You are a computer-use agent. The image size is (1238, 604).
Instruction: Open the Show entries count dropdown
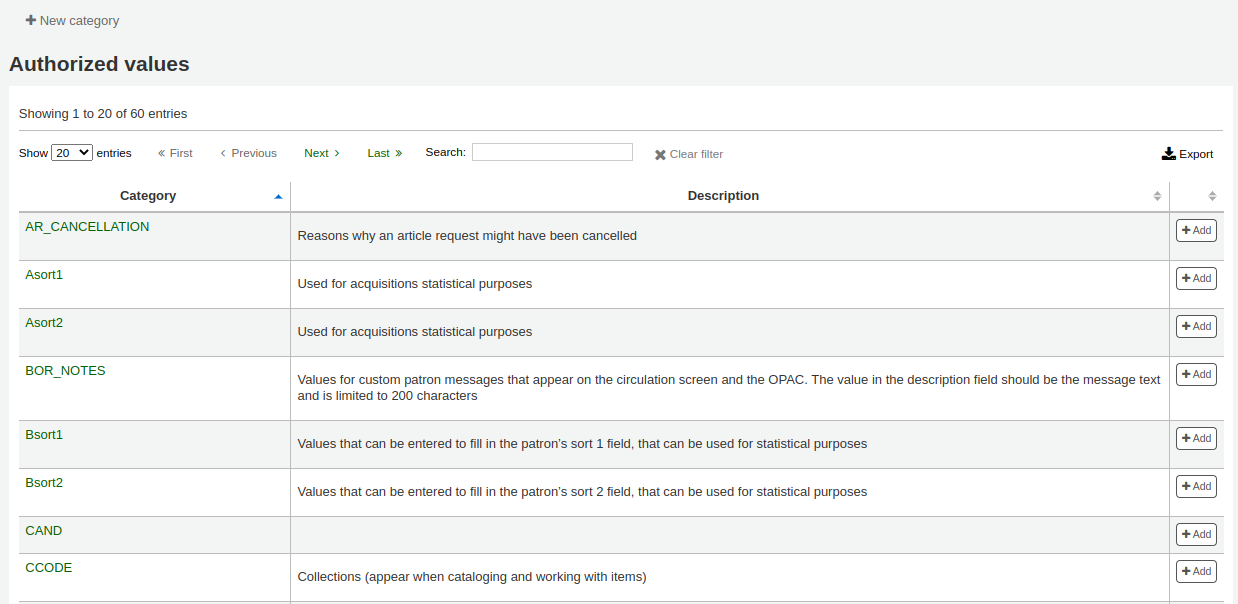coord(72,153)
